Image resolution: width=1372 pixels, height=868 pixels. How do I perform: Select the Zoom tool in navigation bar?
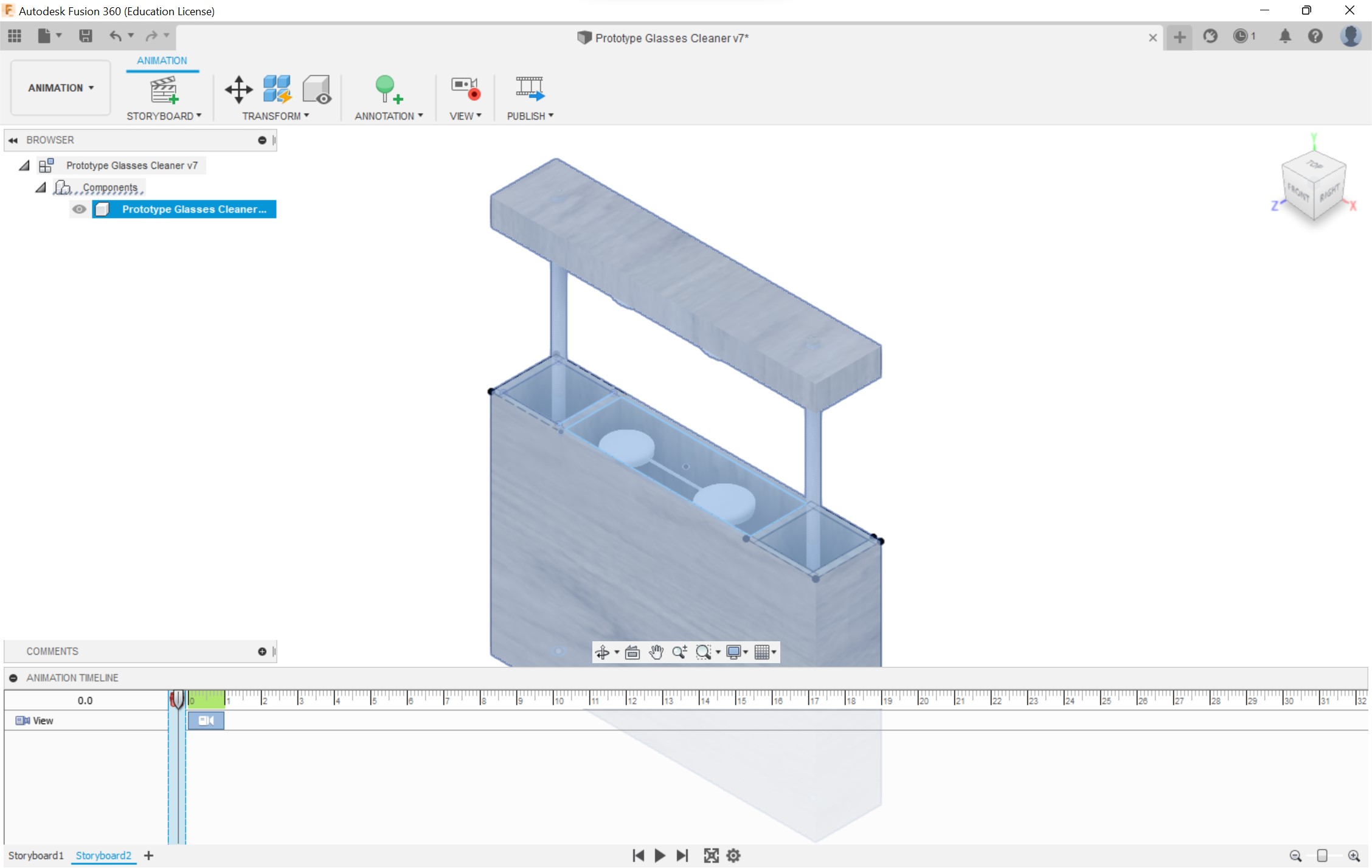pyautogui.click(x=679, y=652)
